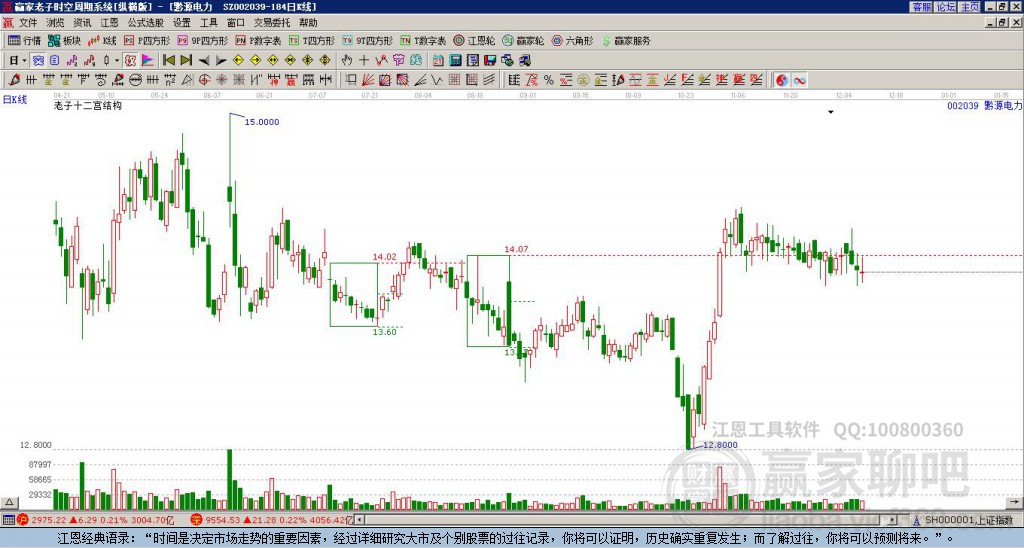The width and height of the screenshot is (1024, 548).
Task: Open the 浏览 menu
Action: [x=56, y=23]
